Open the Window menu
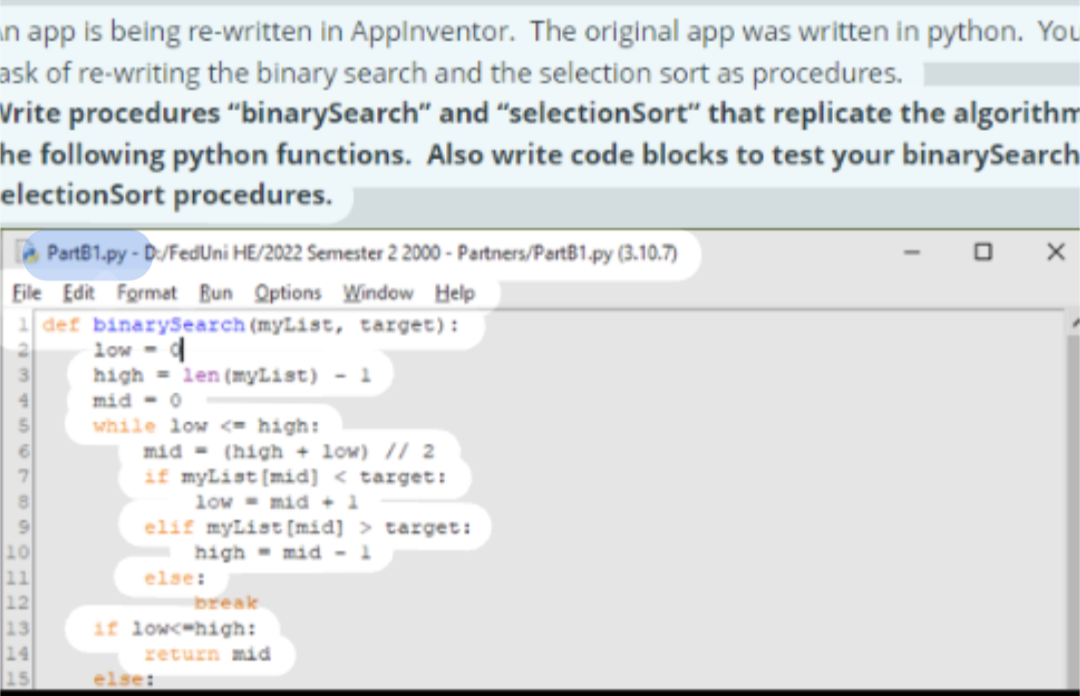The image size is (1080, 696). tap(378, 293)
